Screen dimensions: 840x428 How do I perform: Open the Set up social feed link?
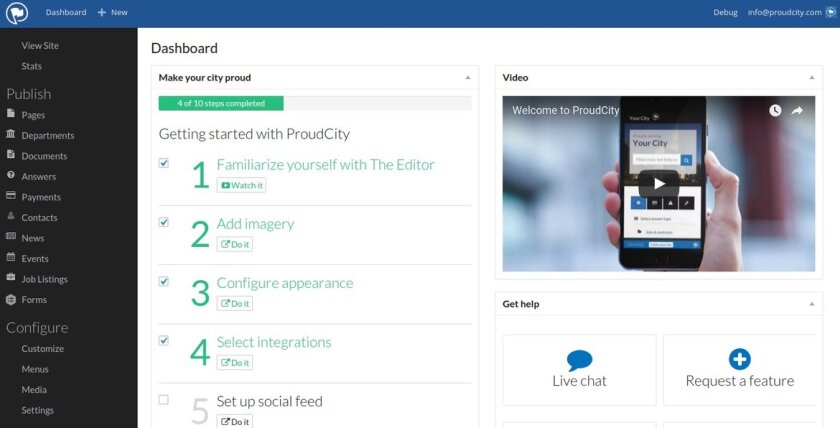click(x=269, y=401)
